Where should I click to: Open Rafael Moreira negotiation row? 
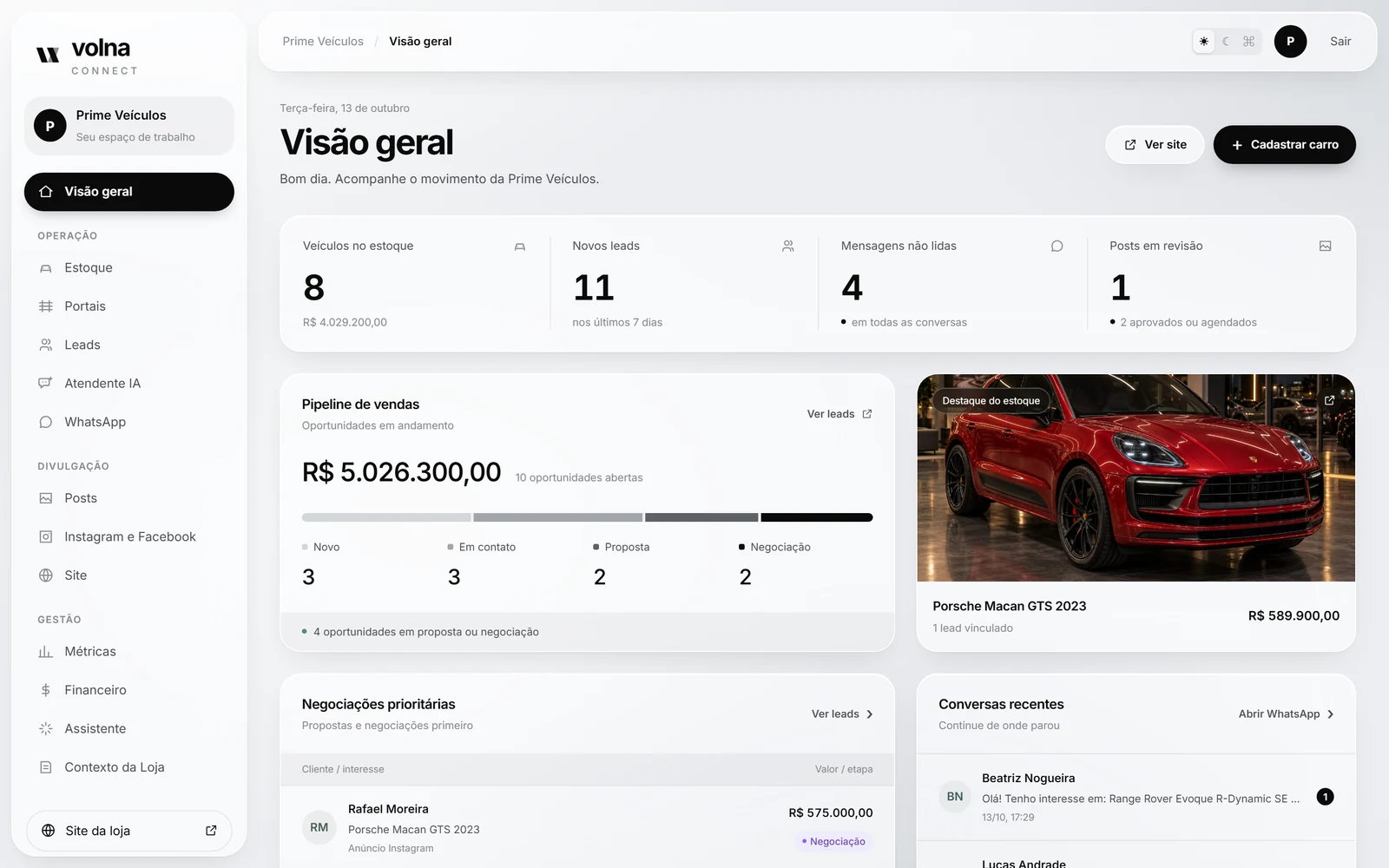pos(587,827)
